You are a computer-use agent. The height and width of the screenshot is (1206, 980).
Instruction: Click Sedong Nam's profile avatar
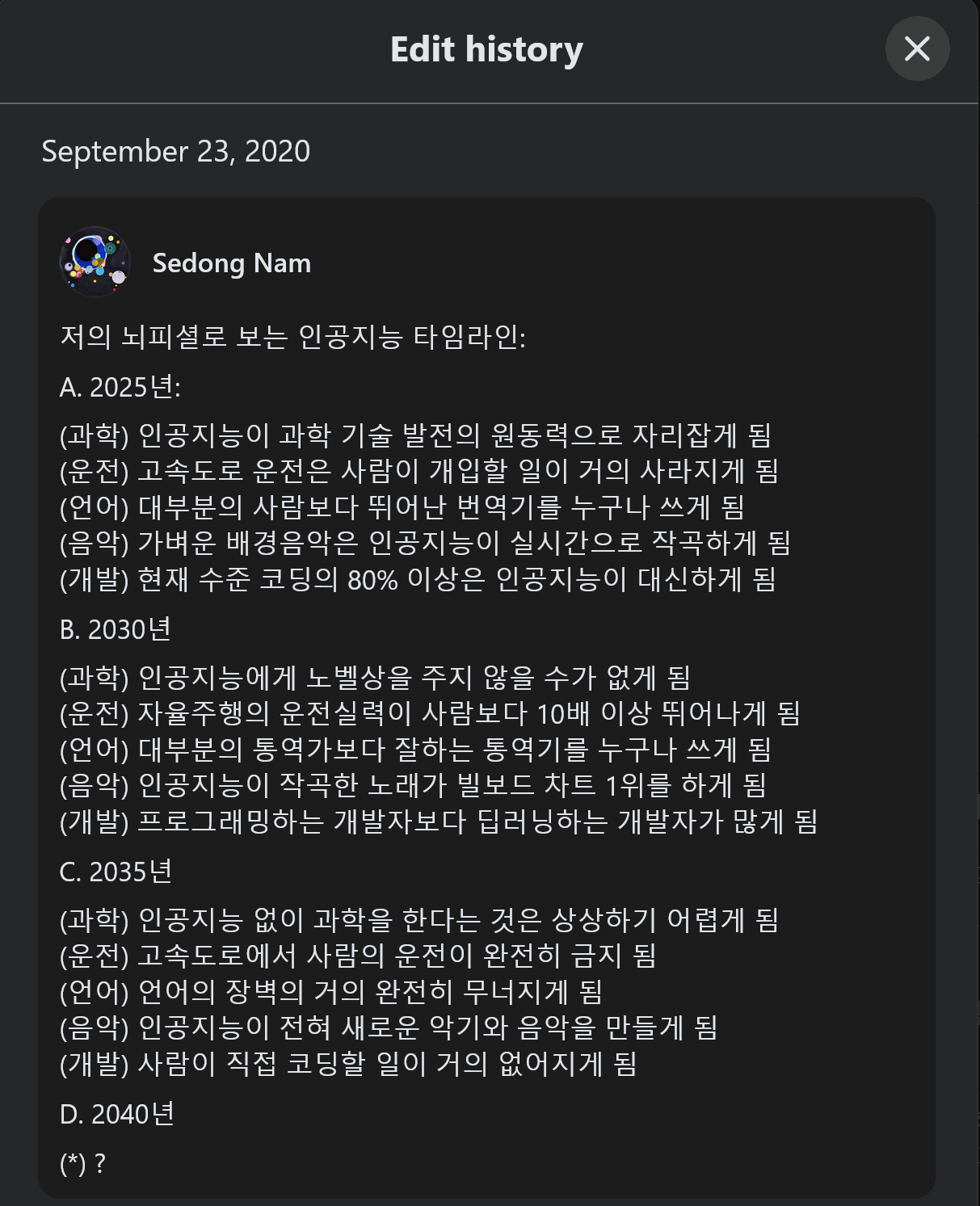(x=95, y=263)
